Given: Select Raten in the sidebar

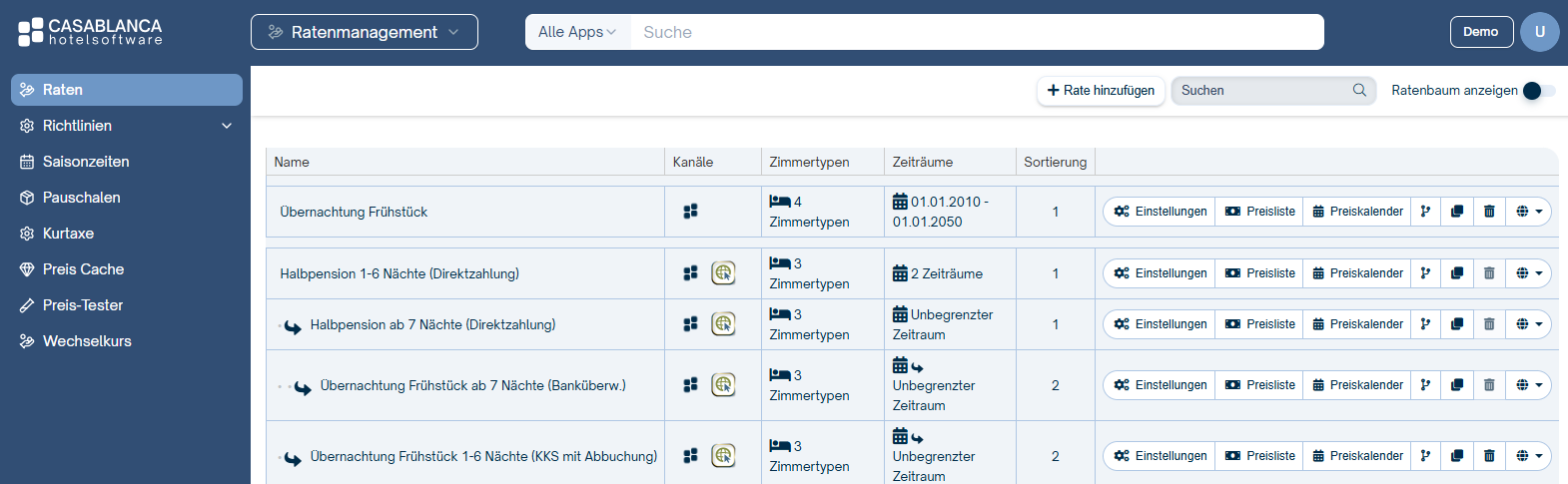Looking at the screenshot, I should point(127,90).
